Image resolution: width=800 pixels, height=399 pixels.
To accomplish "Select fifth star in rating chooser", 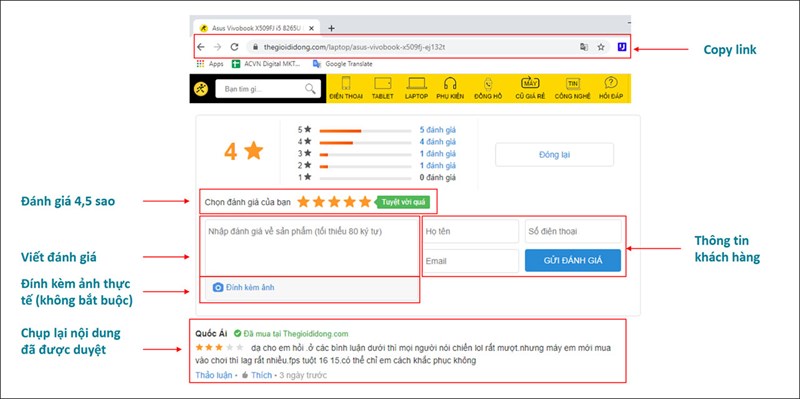I will coord(365,202).
